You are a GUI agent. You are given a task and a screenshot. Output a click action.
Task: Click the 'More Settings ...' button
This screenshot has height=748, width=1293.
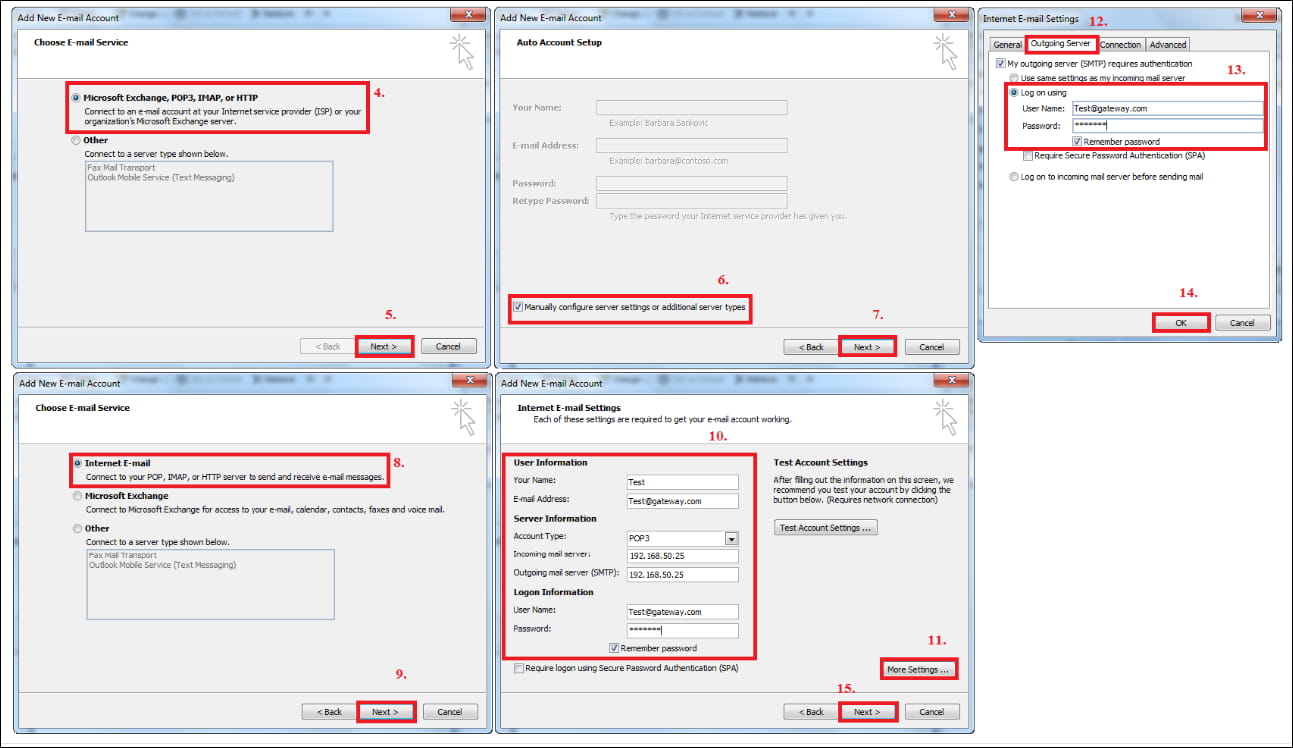click(919, 669)
